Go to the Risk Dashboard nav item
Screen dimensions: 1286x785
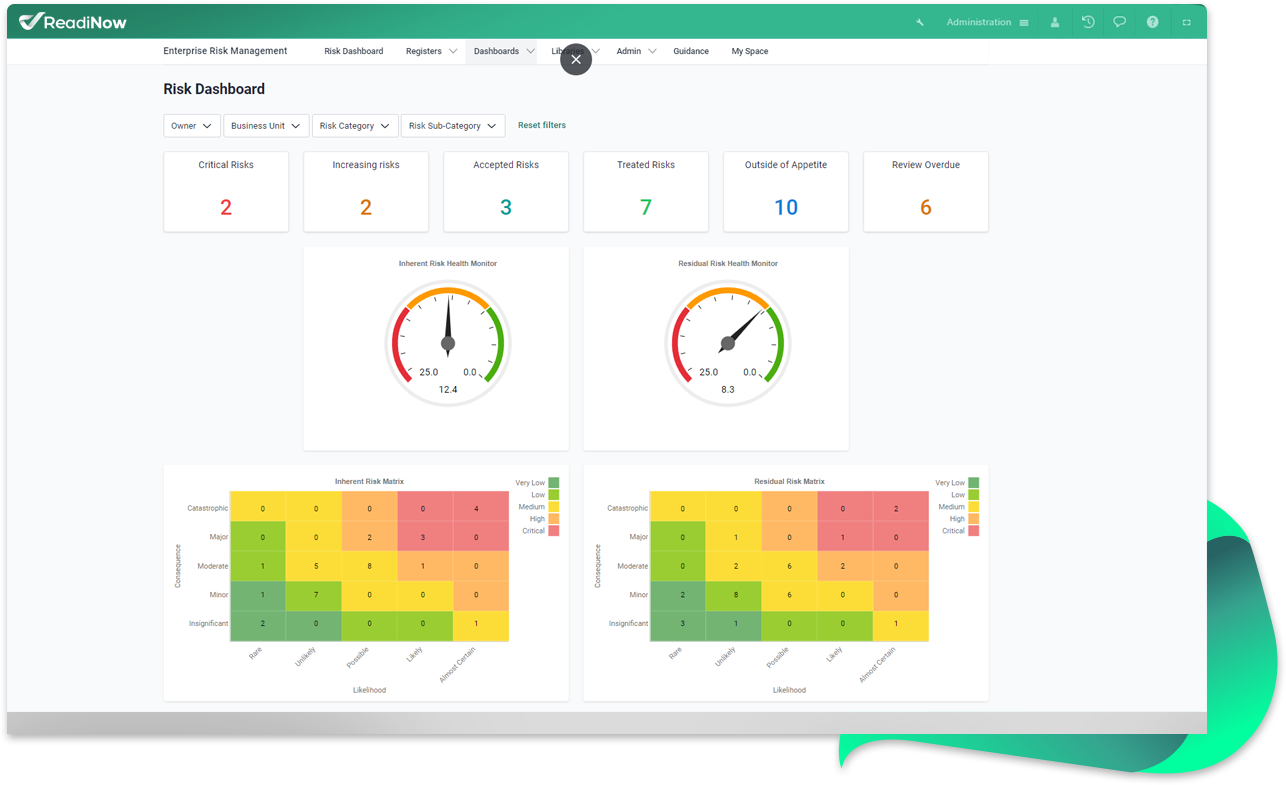click(354, 51)
